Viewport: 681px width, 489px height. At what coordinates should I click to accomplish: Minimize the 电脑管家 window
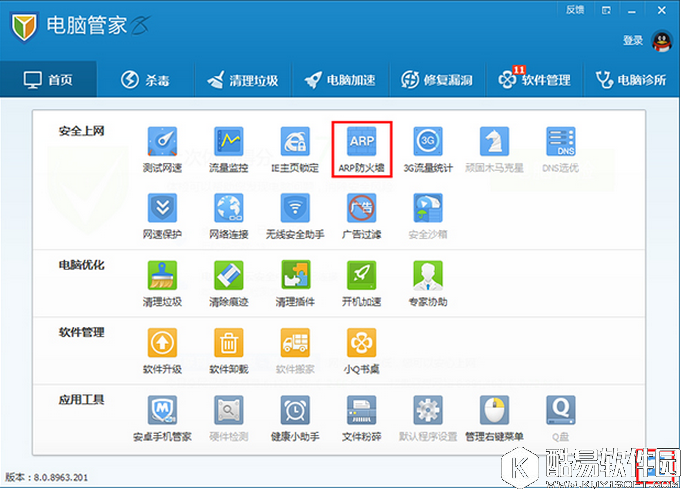632,10
